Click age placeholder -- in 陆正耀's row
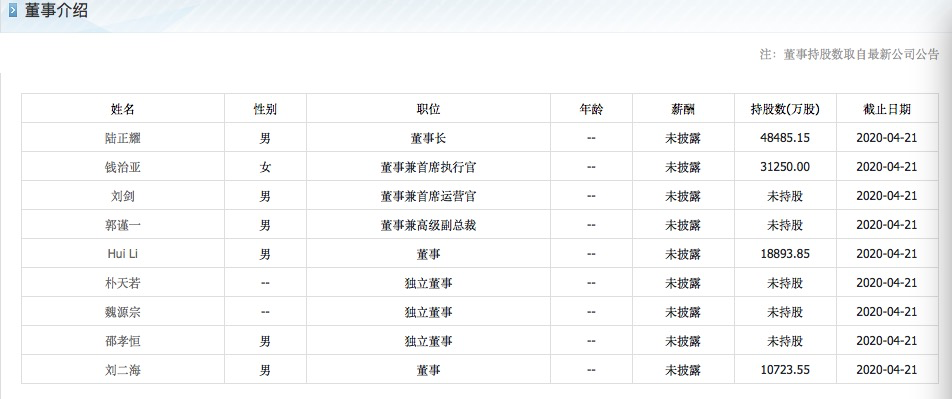The width and height of the screenshot is (952, 399). (x=591, y=138)
